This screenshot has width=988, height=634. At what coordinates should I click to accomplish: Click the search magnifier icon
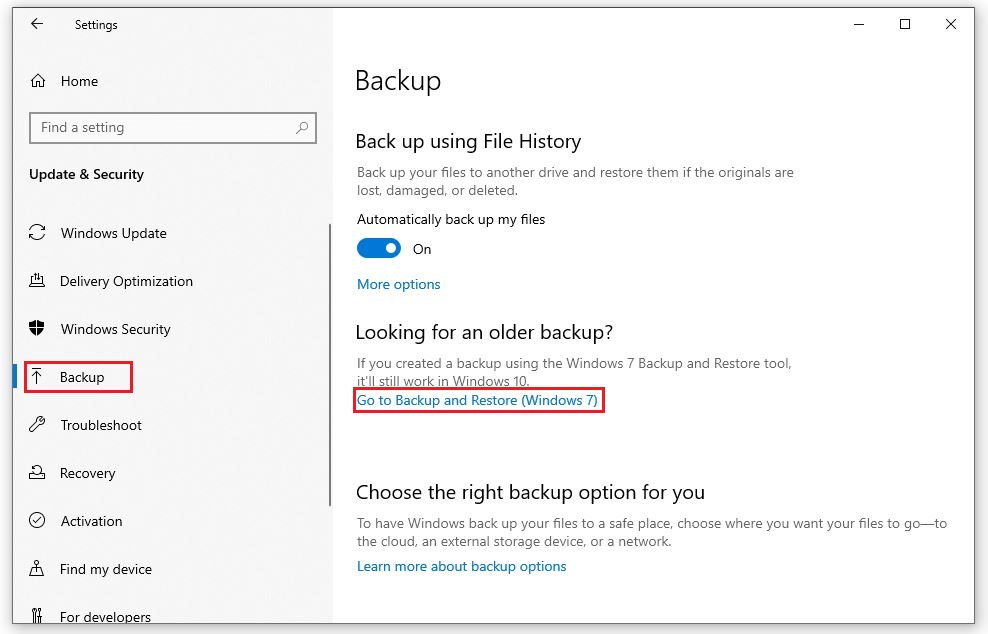[302, 127]
